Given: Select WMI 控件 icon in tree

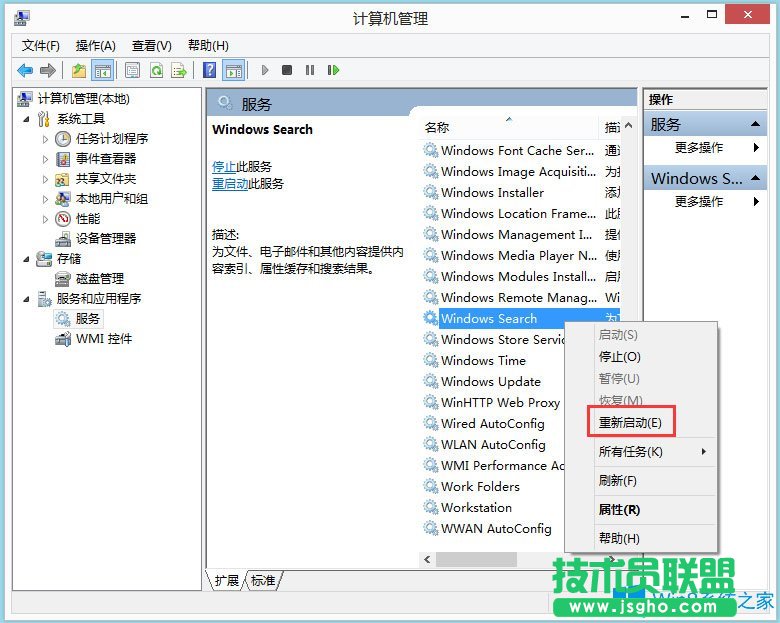Looking at the screenshot, I should (63, 339).
